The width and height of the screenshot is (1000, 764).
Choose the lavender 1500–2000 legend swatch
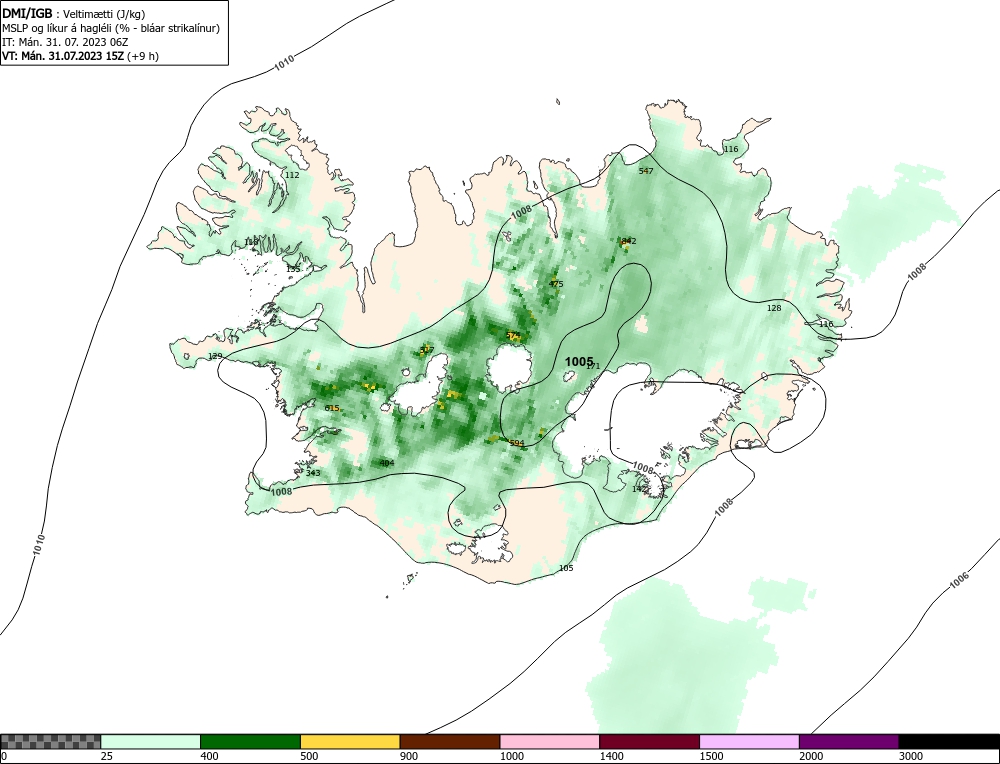(x=749, y=741)
